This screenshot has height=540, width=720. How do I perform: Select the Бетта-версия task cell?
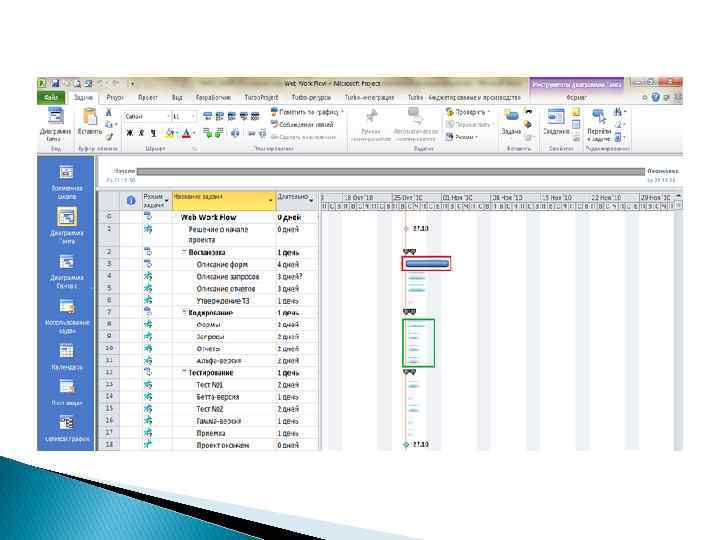(x=224, y=397)
